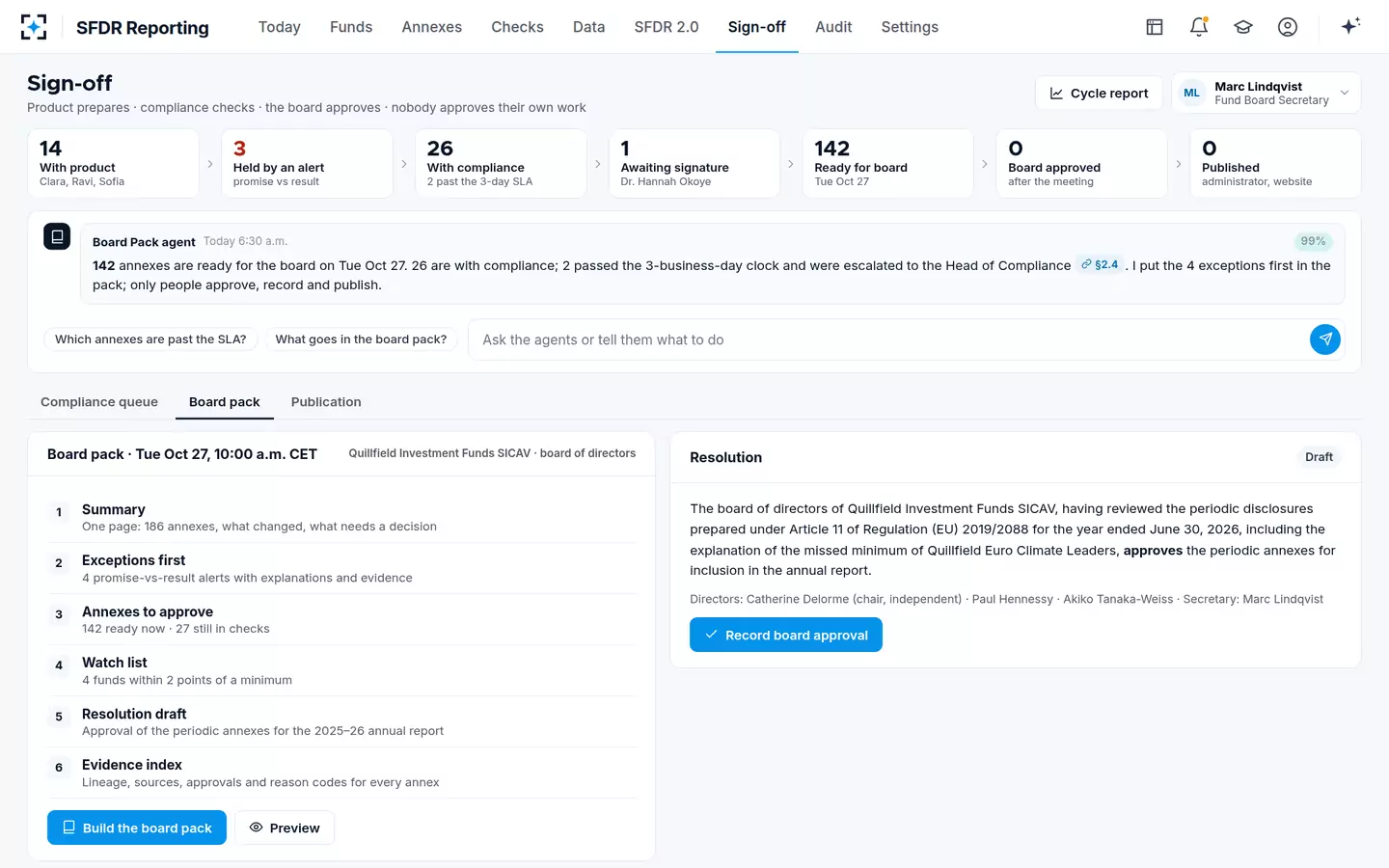Screen dimensions: 1389x868
Task: Focus the Ask the agents input field
Action: pos(887,339)
